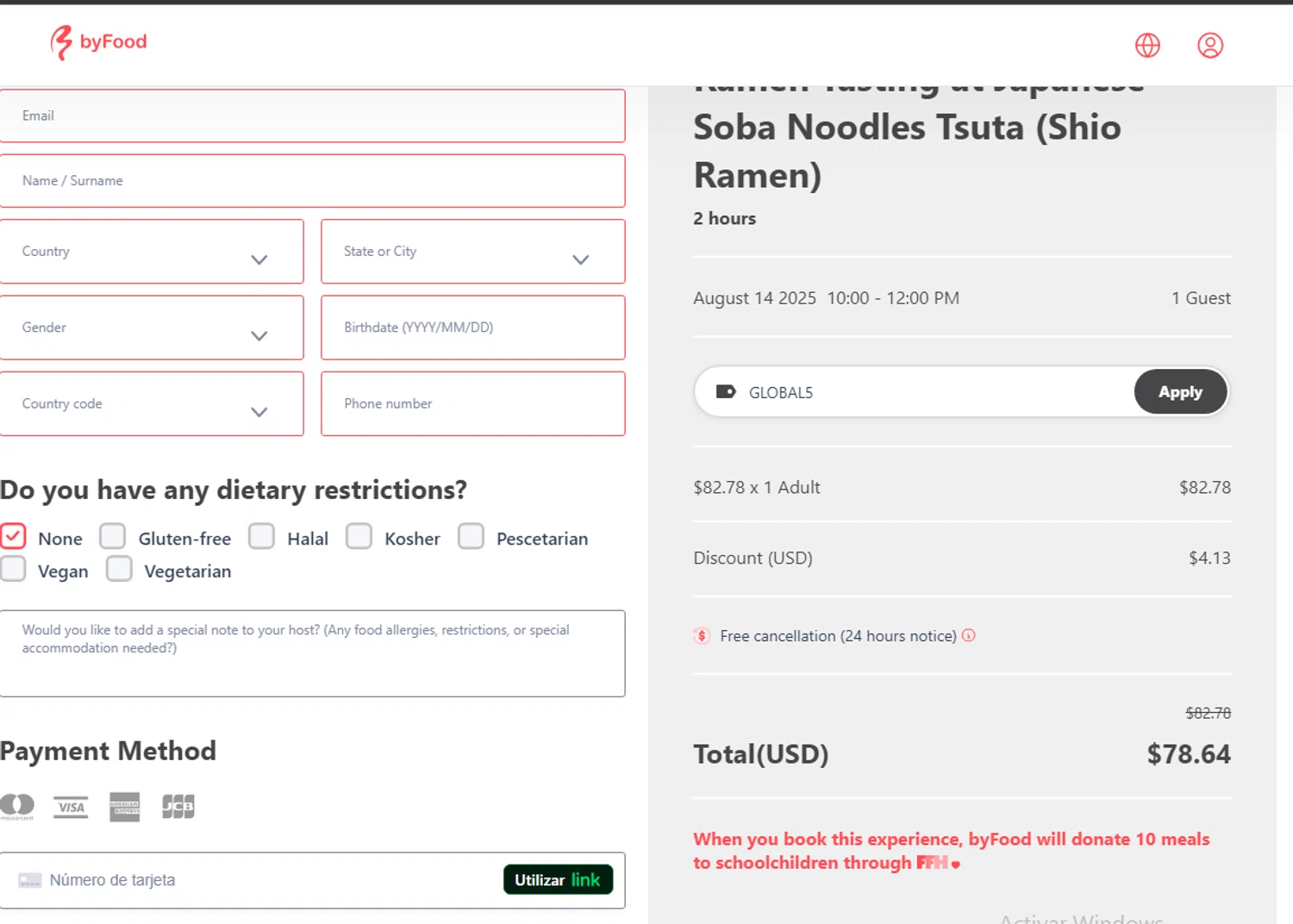Image resolution: width=1293 pixels, height=924 pixels.
Task: Click the American Express payment logo
Action: coord(124,807)
